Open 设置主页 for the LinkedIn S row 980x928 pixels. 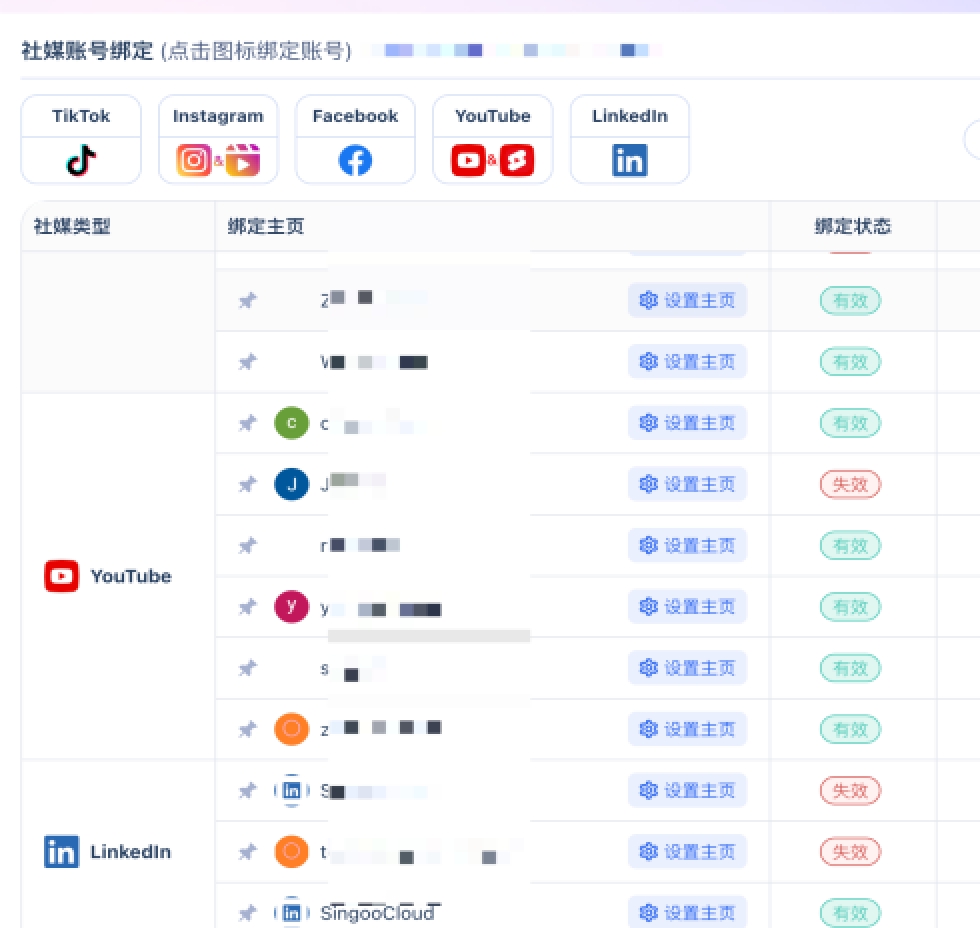click(x=688, y=791)
